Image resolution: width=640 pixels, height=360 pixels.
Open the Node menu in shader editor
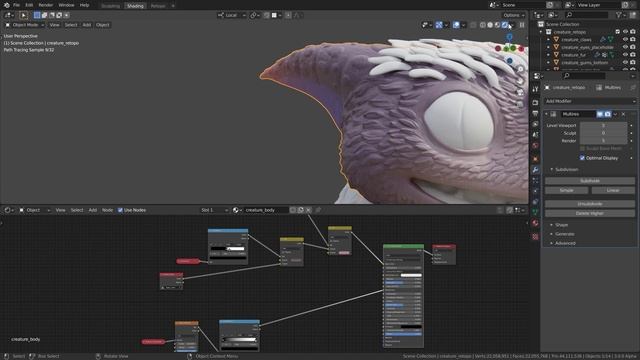point(107,210)
